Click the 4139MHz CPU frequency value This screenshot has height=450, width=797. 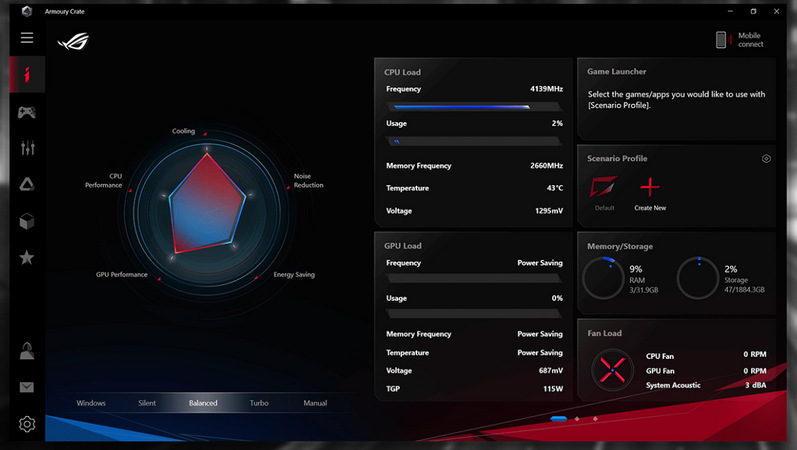546,89
